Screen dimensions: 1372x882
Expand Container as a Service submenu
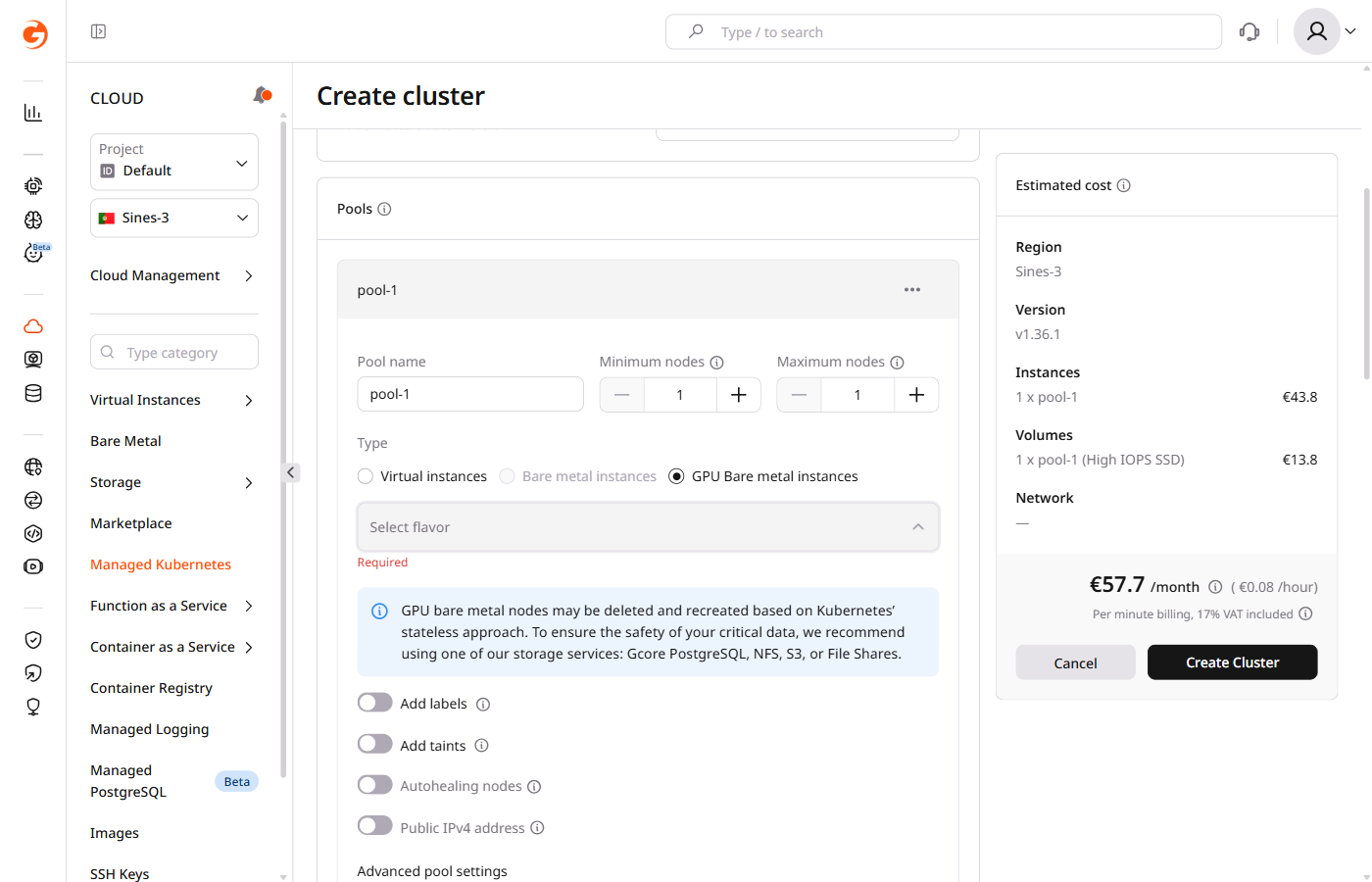coord(249,647)
